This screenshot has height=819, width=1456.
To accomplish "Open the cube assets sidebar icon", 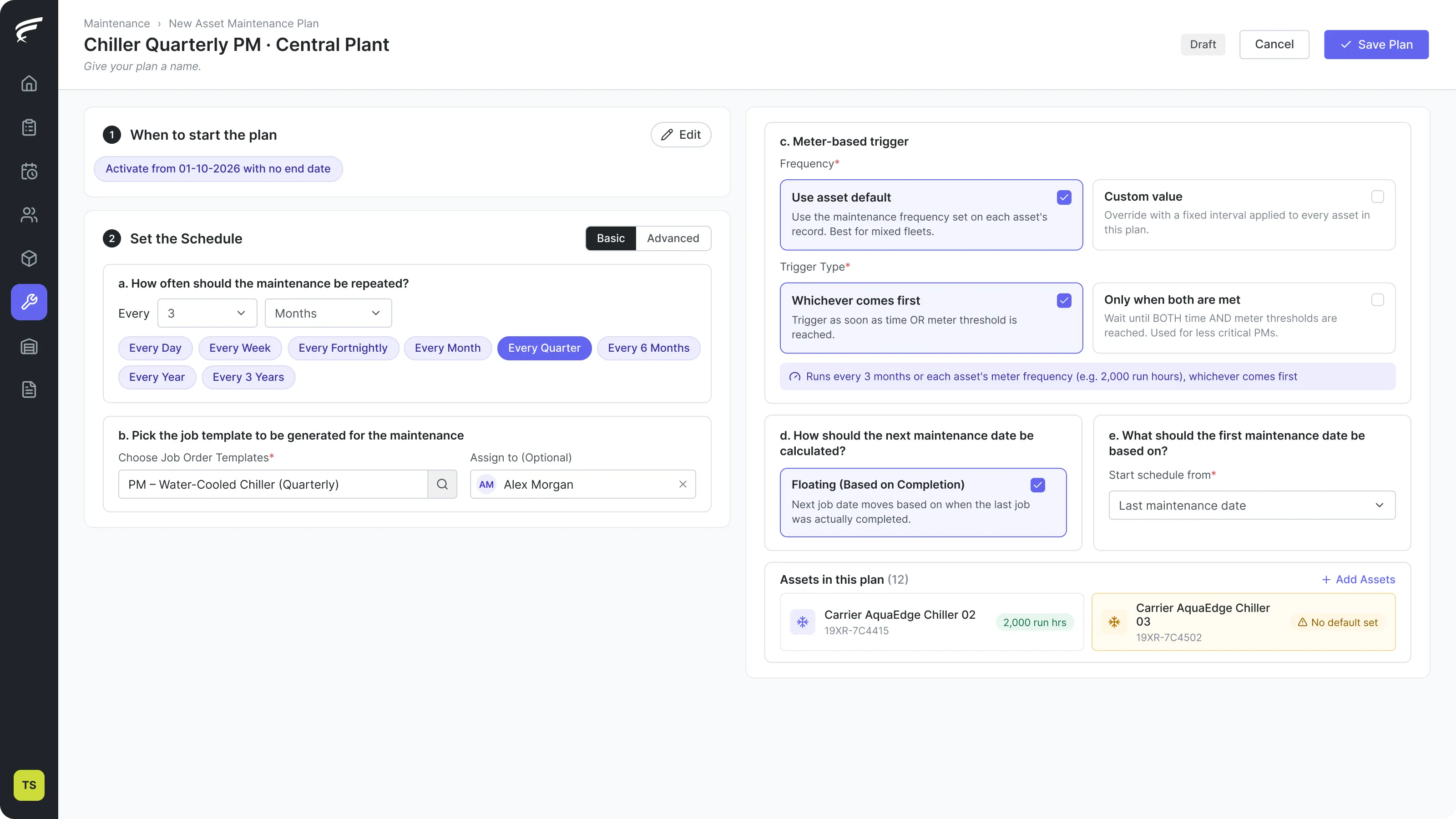I will coord(29,258).
